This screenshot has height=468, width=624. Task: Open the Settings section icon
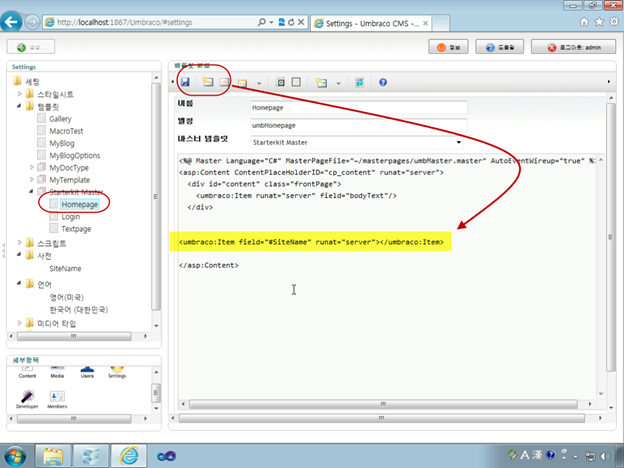(117, 372)
